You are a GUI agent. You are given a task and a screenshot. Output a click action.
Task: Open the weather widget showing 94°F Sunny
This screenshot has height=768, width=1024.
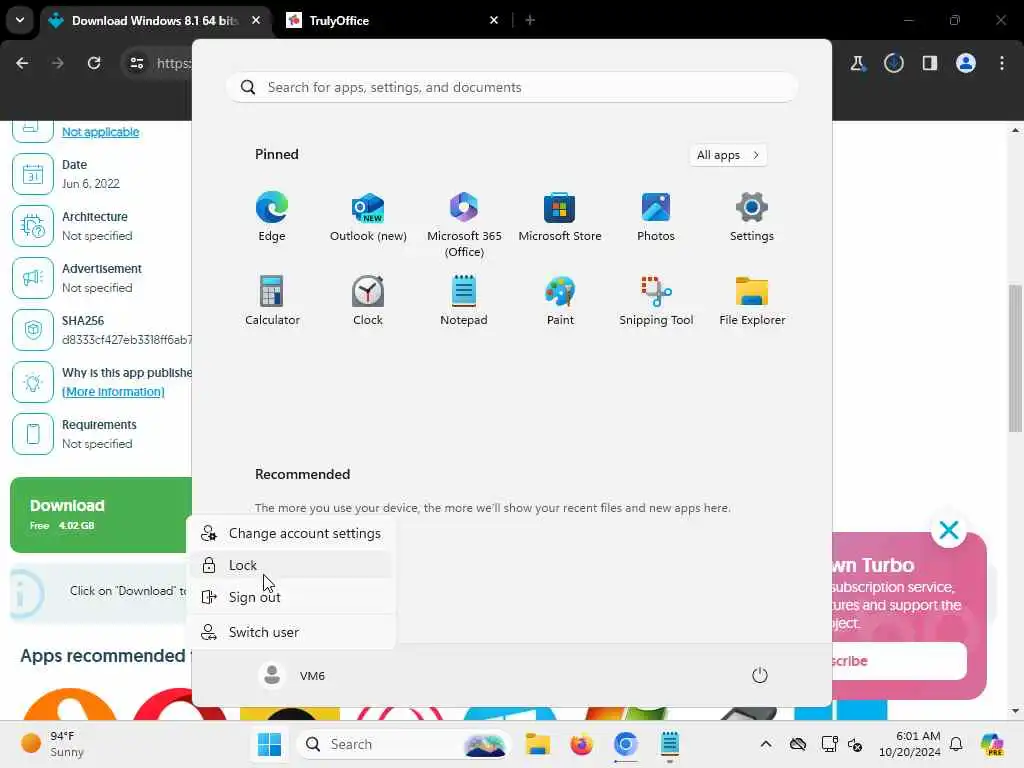coord(52,744)
